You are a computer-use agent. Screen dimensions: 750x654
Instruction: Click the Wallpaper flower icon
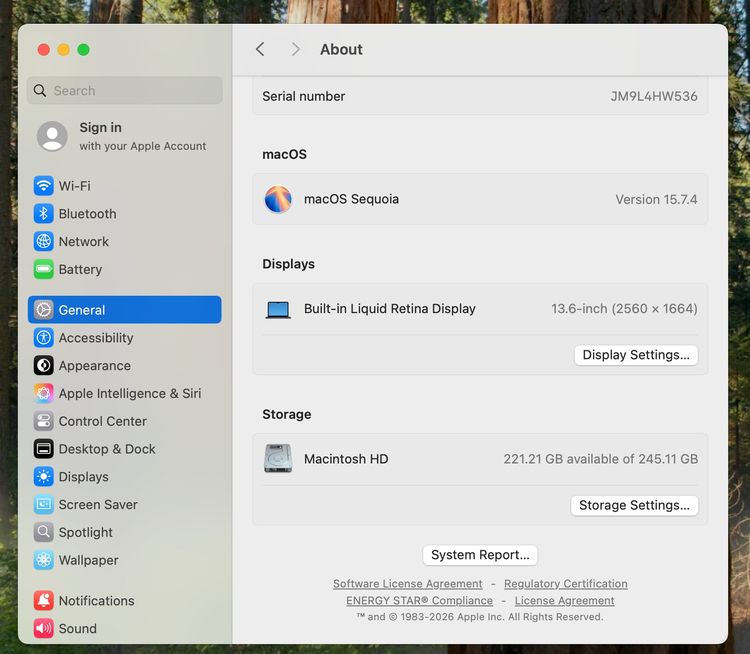click(44, 559)
